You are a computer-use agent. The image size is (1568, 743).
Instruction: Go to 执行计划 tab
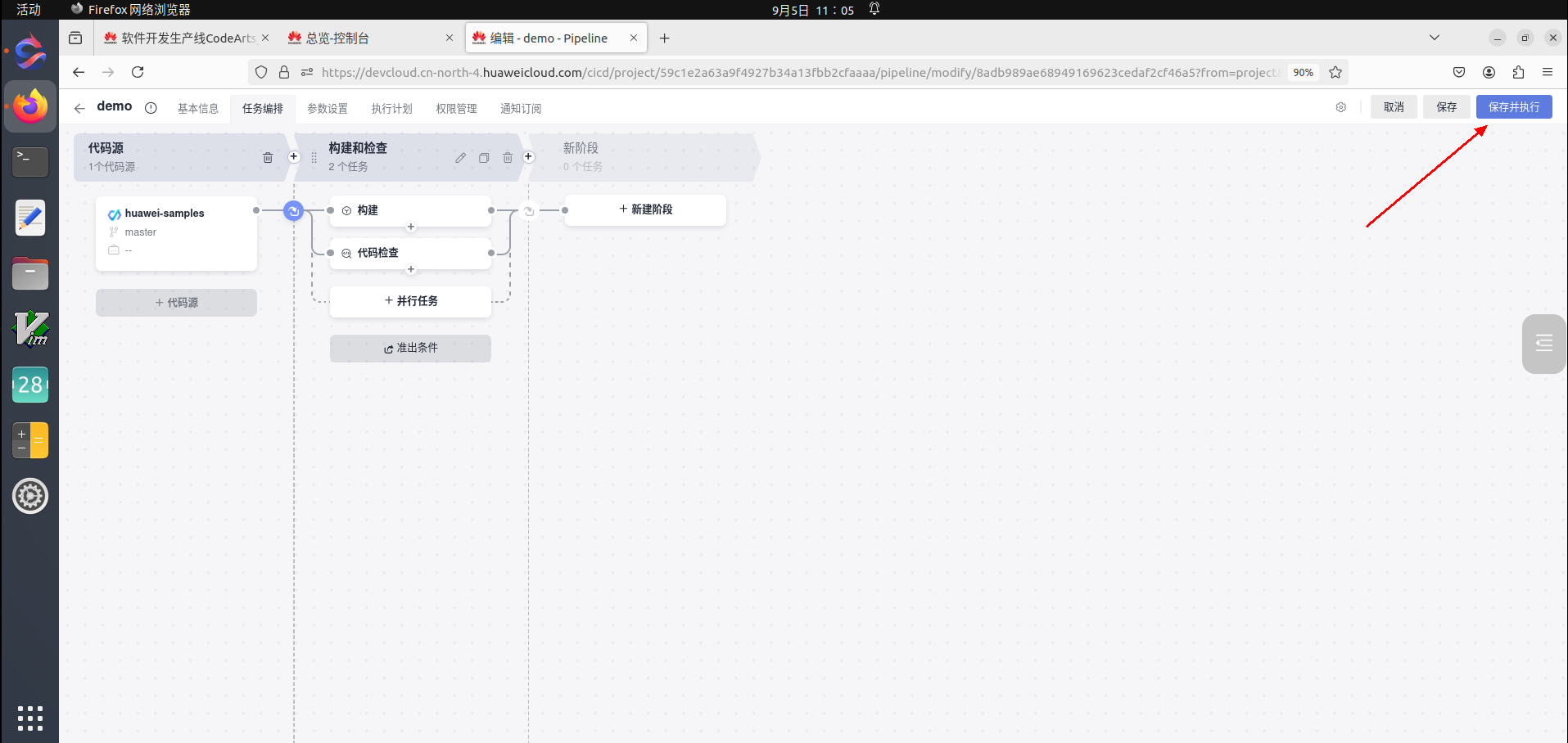pos(392,108)
